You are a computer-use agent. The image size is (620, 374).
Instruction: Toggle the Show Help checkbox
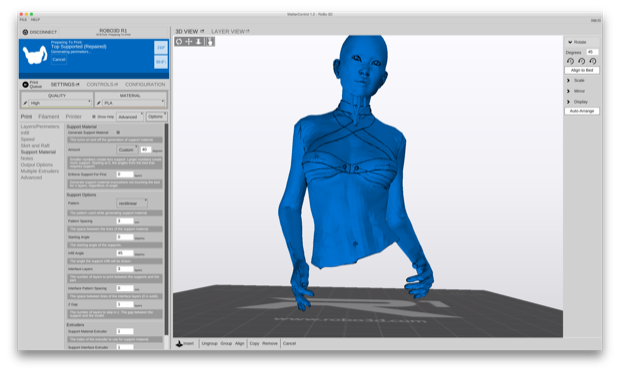(94, 117)
